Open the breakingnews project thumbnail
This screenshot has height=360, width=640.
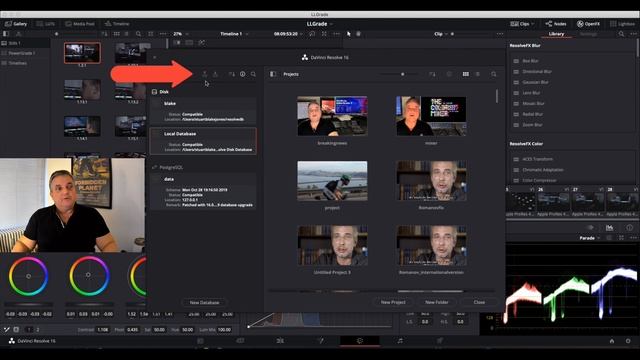(x=332, y=116)
